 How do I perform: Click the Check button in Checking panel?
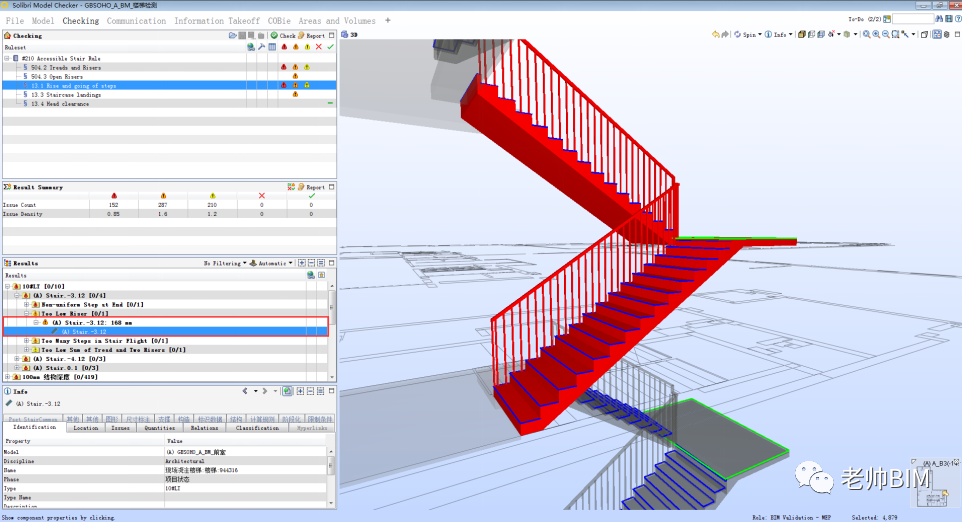(x=283, y=36)
